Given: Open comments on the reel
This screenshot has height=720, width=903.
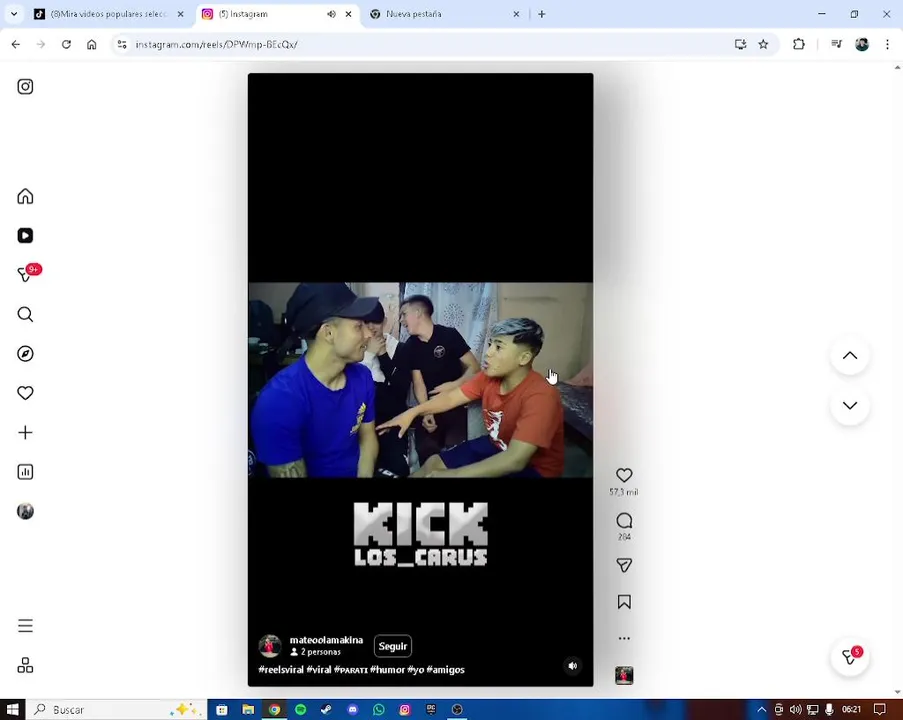Looking at the screenshot, I should tap(624, 521).
